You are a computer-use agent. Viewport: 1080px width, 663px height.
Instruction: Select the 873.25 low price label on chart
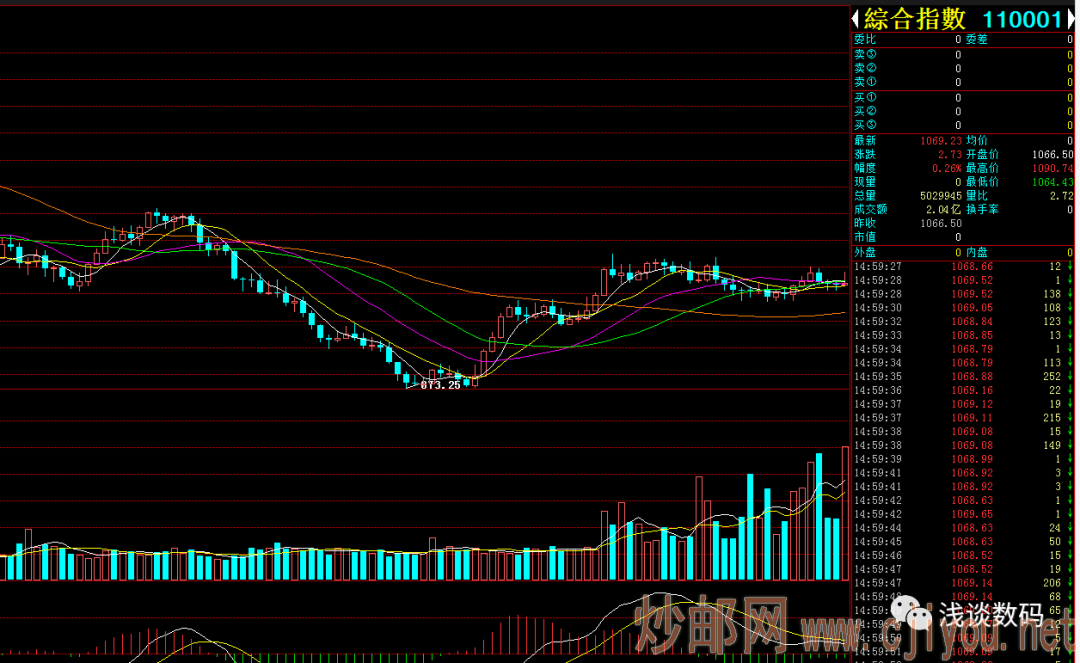point(440,385)
